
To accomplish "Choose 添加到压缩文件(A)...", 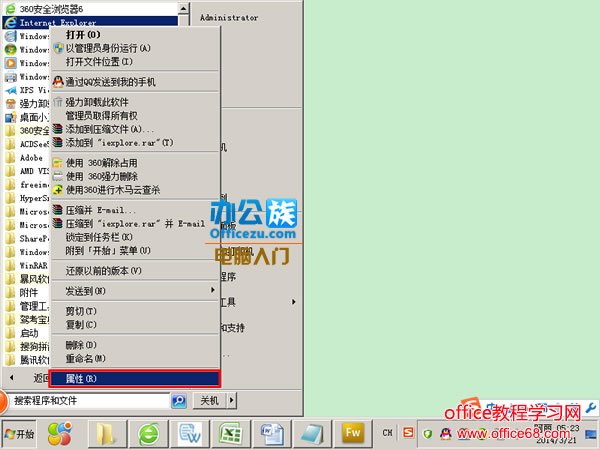I will [135, 129].
